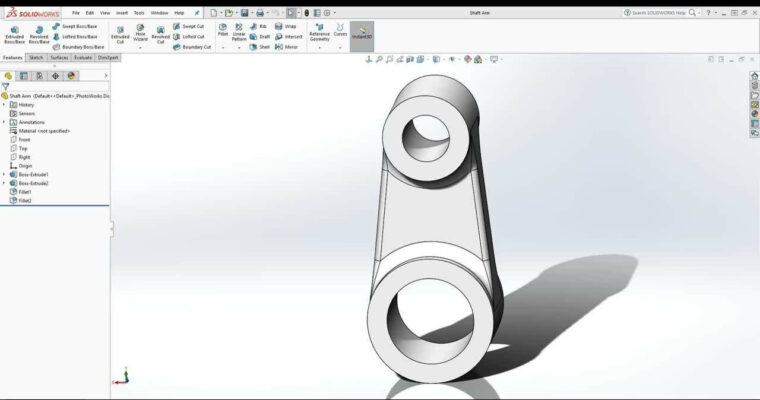The image size is (760, 400).
Task: Choose Lofted Boss/Base command
Action: 75,36
